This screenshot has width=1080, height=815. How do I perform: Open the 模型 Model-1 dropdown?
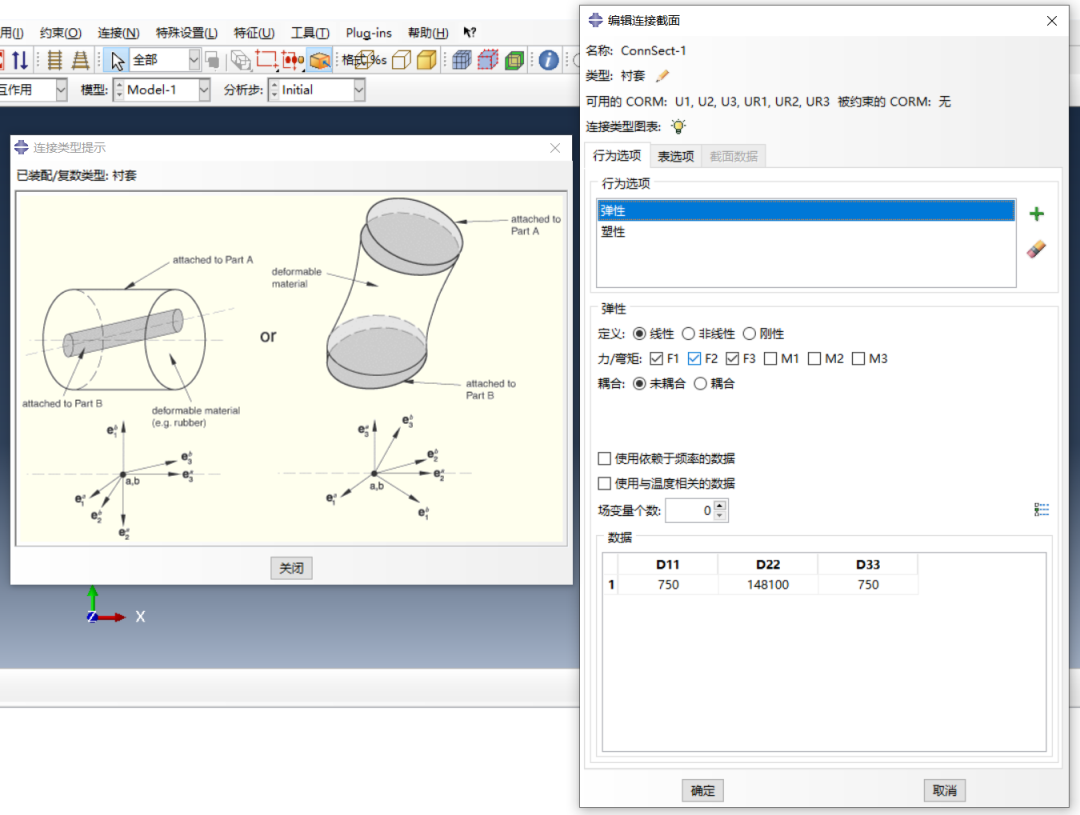point(204,90)
